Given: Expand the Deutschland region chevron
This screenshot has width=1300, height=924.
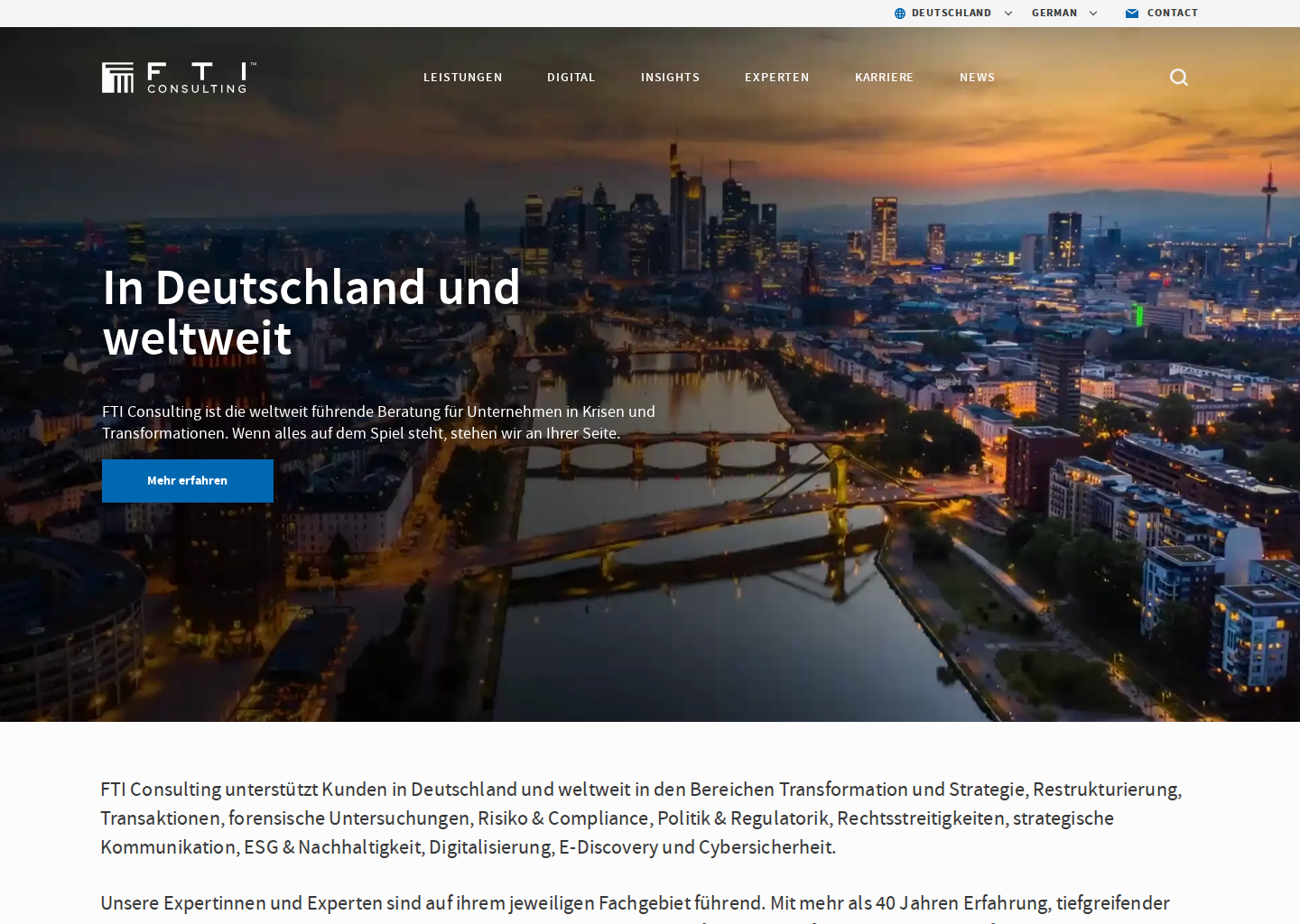Looking at the screenshot, I should click(1008, 14).
